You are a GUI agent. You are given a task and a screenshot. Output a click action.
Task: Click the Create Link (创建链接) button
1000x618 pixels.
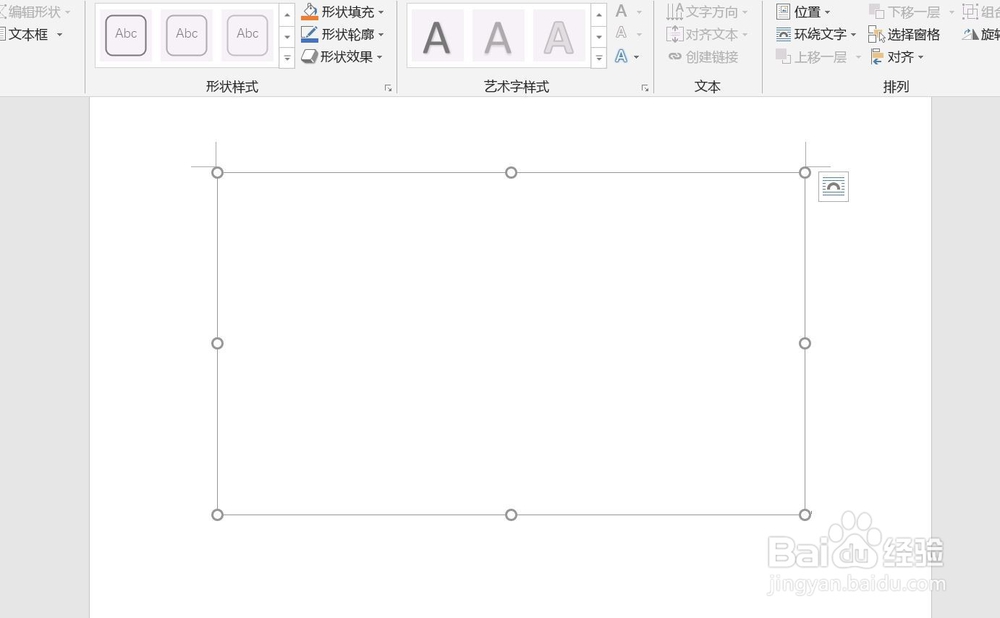703,57
